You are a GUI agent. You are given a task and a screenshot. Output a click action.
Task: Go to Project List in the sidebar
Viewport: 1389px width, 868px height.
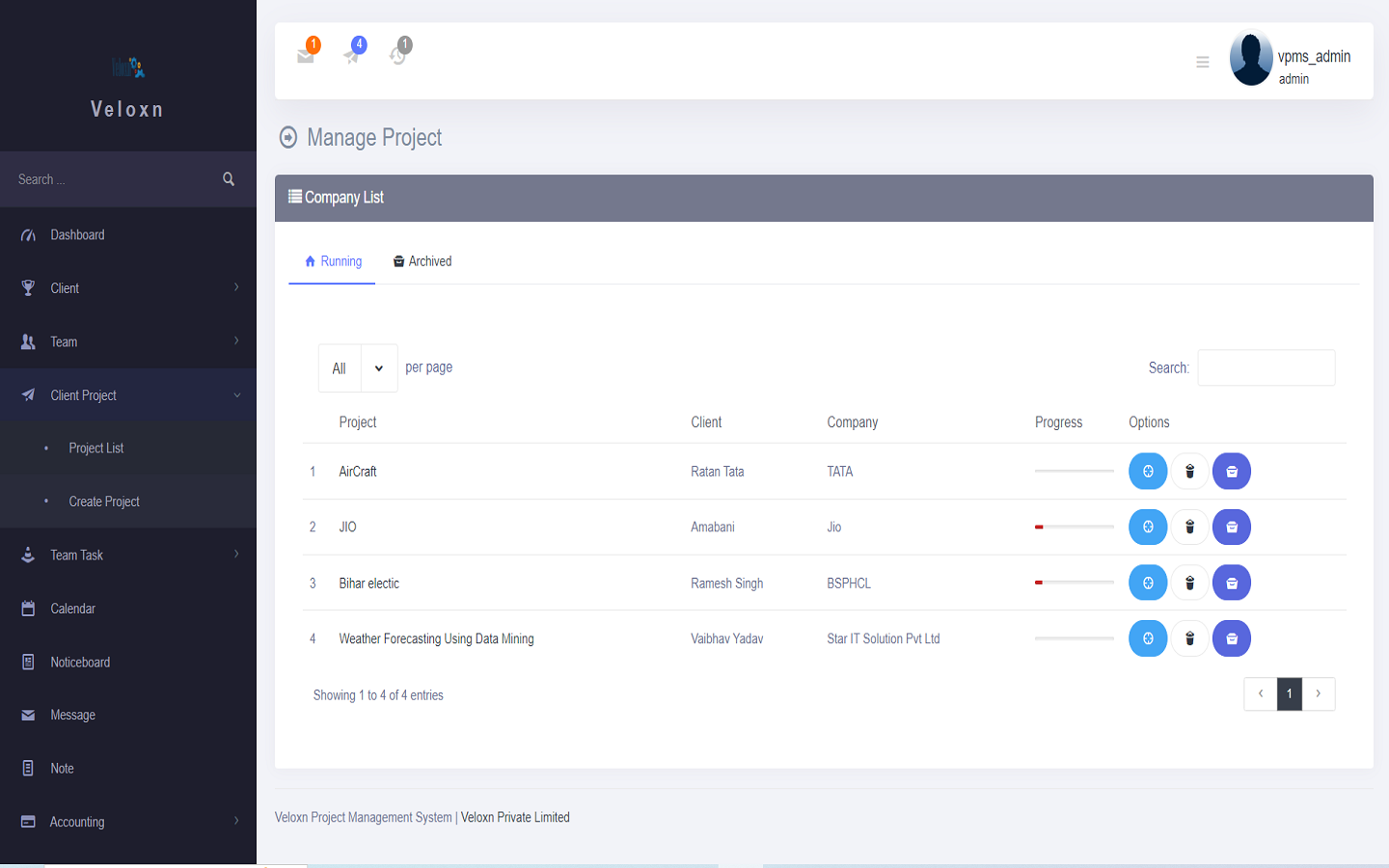tap(95, 448)
